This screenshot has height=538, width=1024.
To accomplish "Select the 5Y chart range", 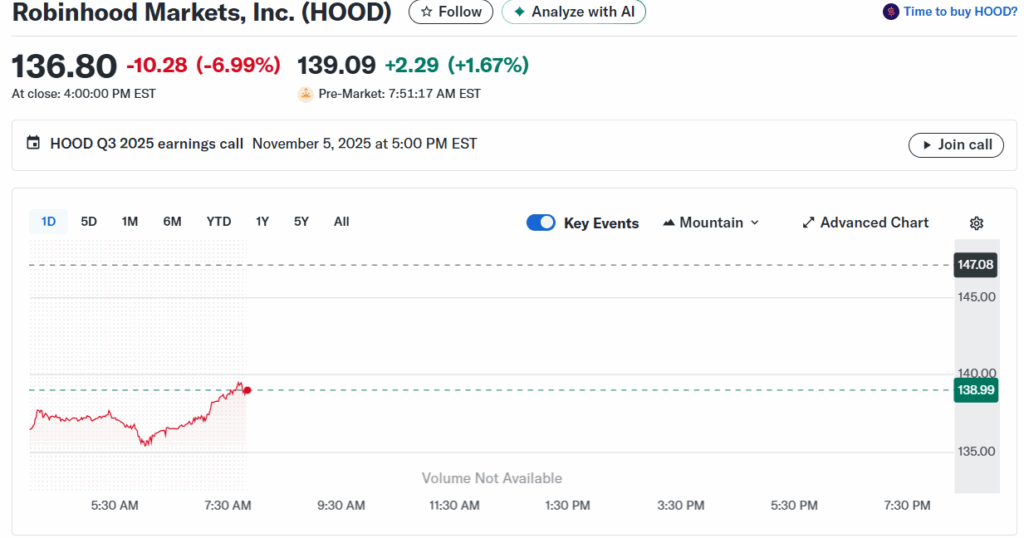I will pos(301,222).
